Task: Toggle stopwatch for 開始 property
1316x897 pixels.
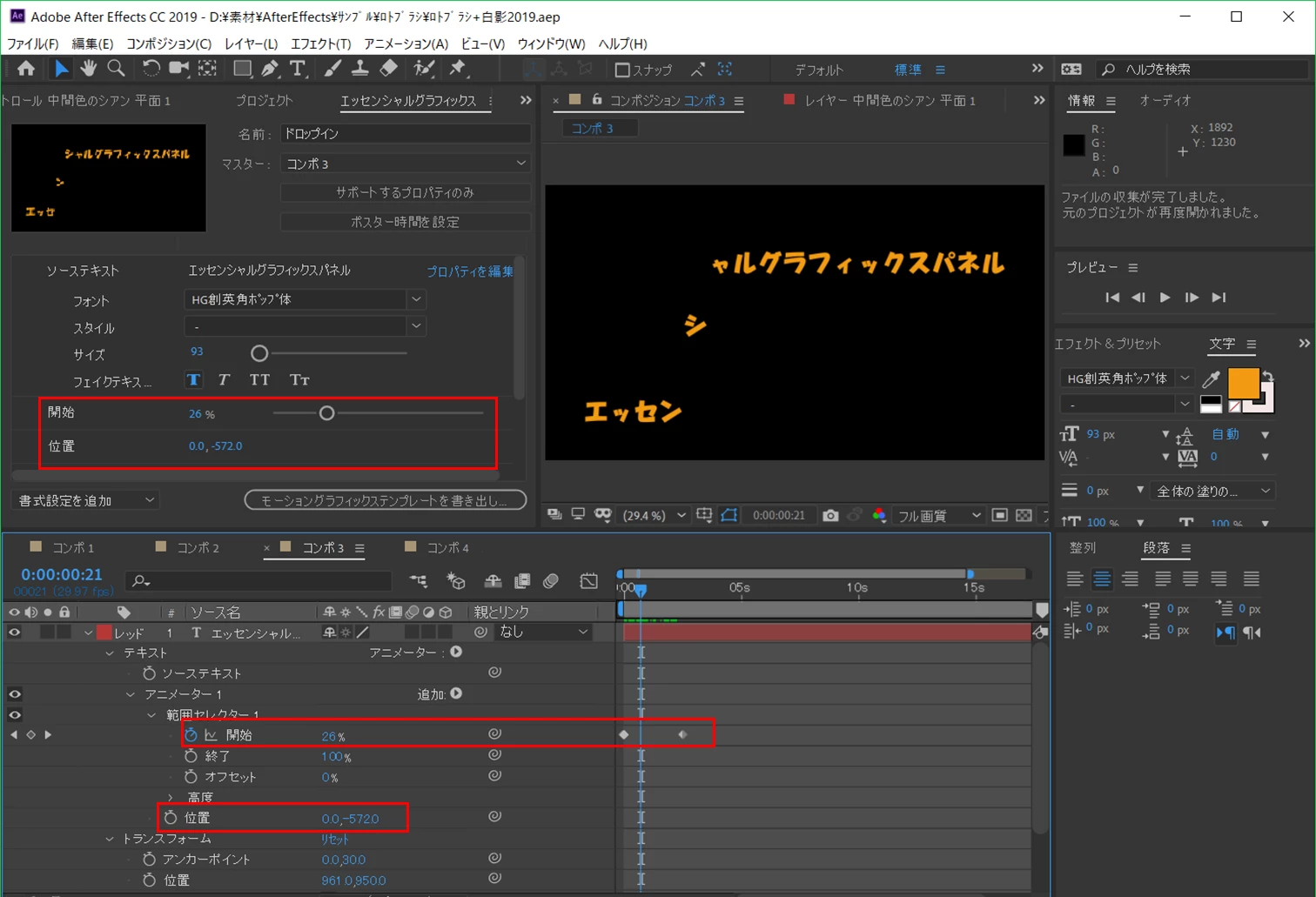Action: [x=191, y=735]
